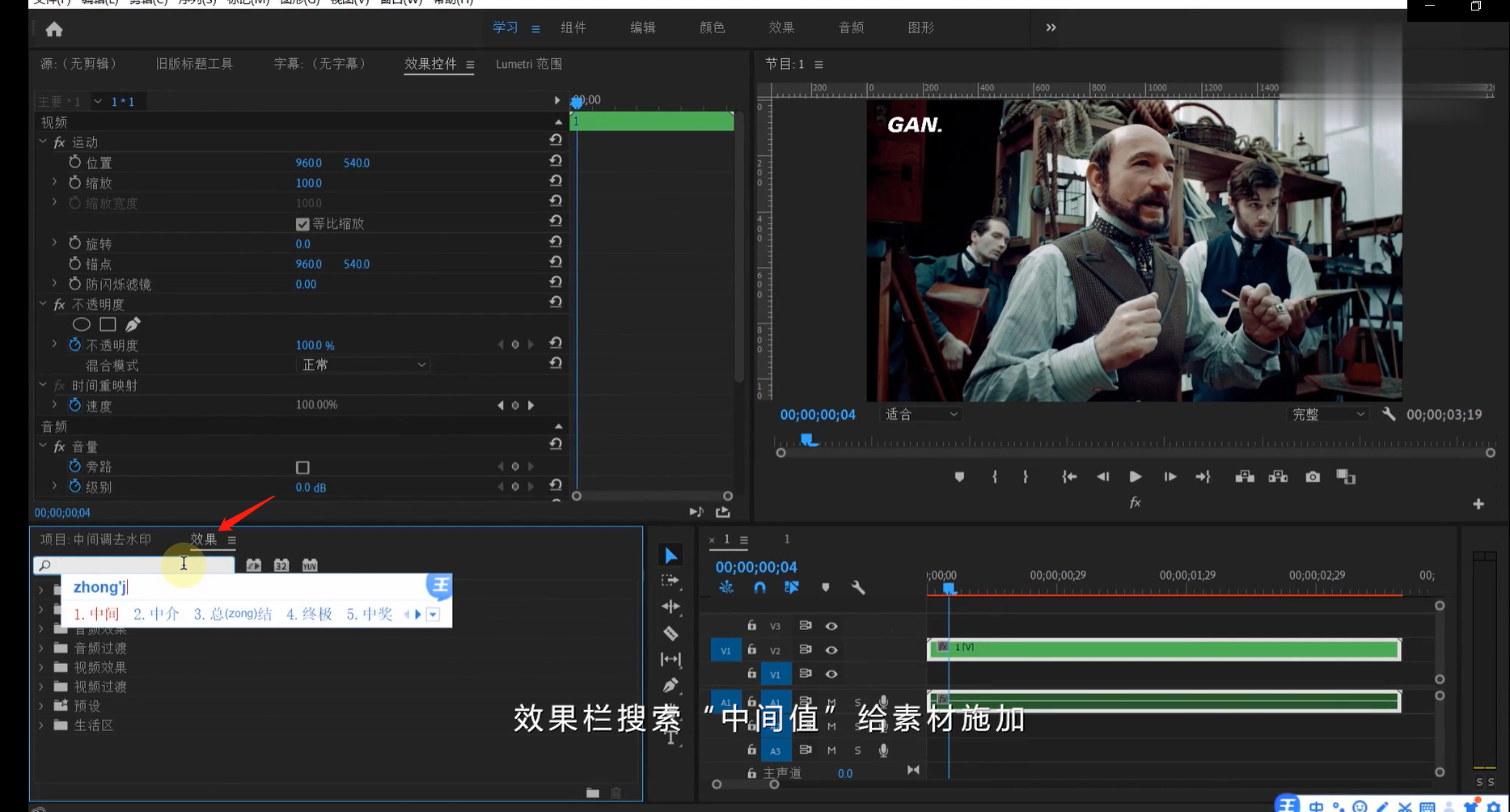The height and width of the screenshot is (812, 1510).
Task: Check the 旁路 bypass checkbox
Action: (302, 467)
